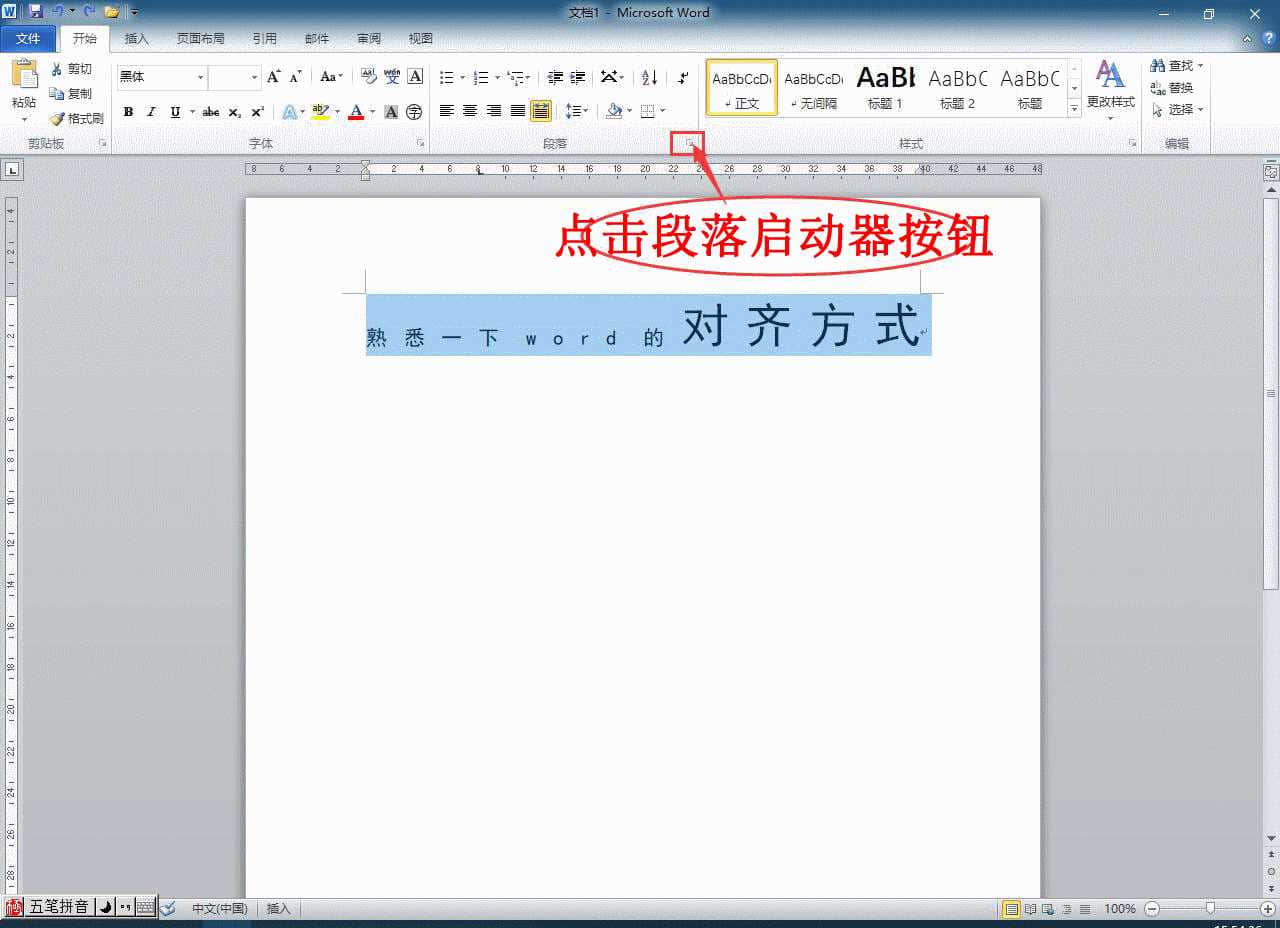1280x928 pixels.
Task: Open 替换 to replace text
Action: 1176,87
